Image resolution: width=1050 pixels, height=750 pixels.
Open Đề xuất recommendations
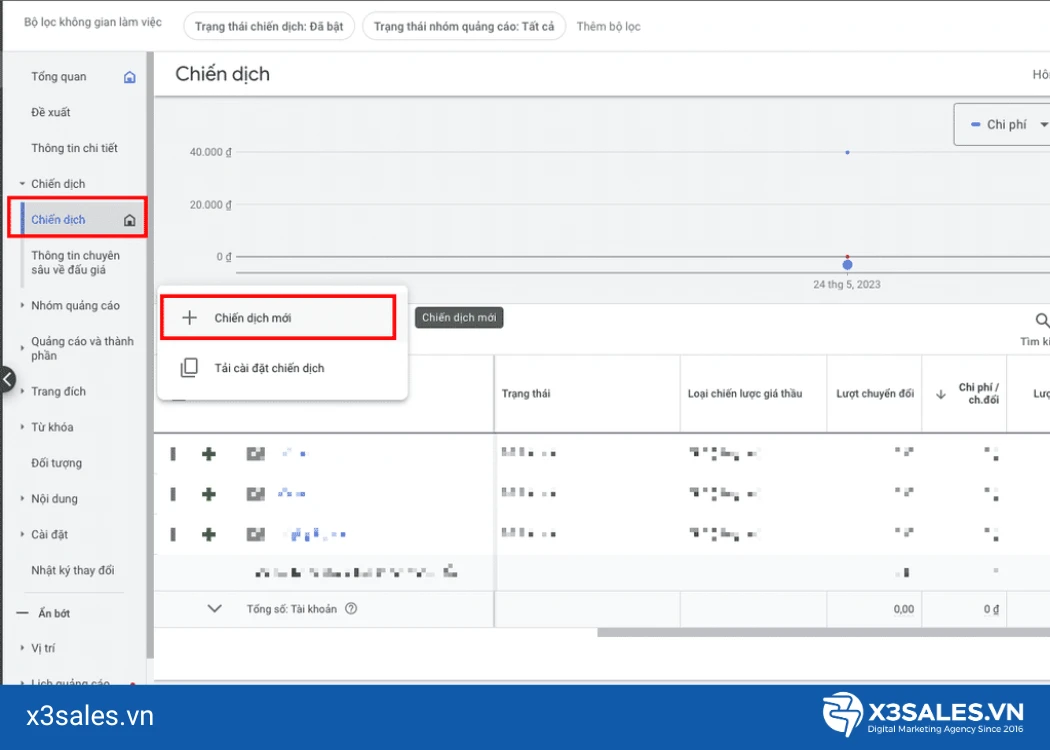pyautogui.click(x=51, y=112)
